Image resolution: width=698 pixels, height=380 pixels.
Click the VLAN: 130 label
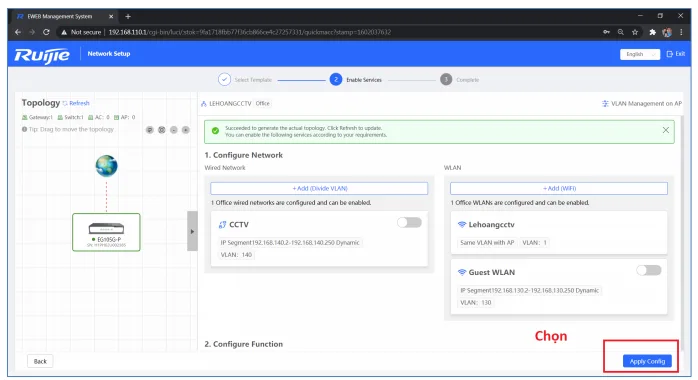point(475,303)
